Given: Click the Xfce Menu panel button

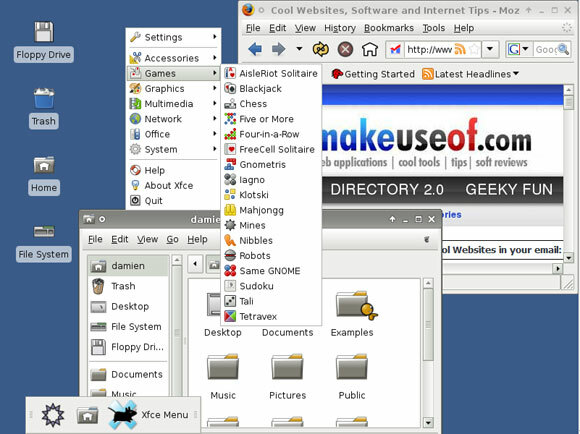Looking at the screenshot, I should (x=149, y=415).
